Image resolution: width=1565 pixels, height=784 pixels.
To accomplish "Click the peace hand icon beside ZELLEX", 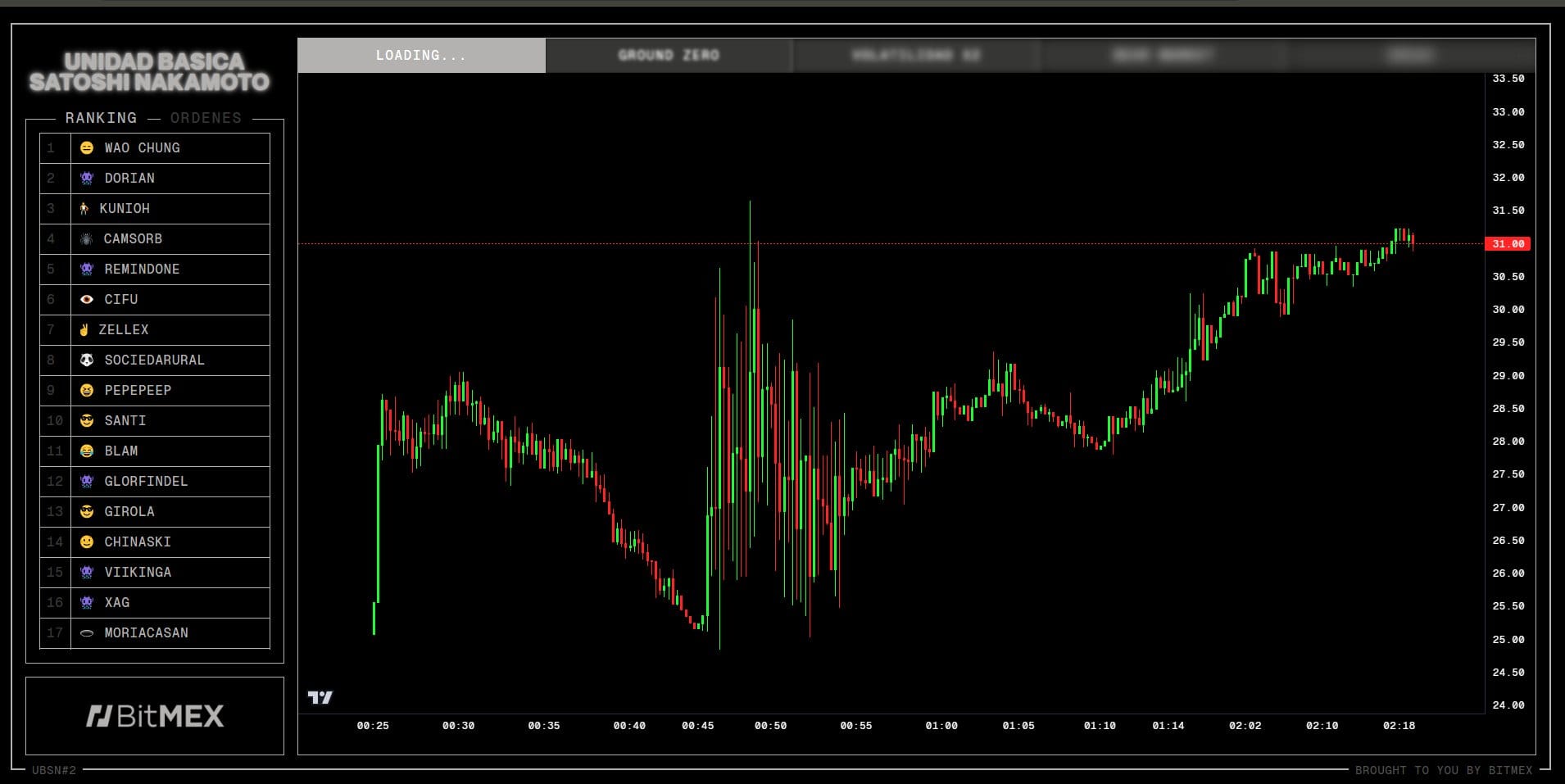I will click(84, 330).
